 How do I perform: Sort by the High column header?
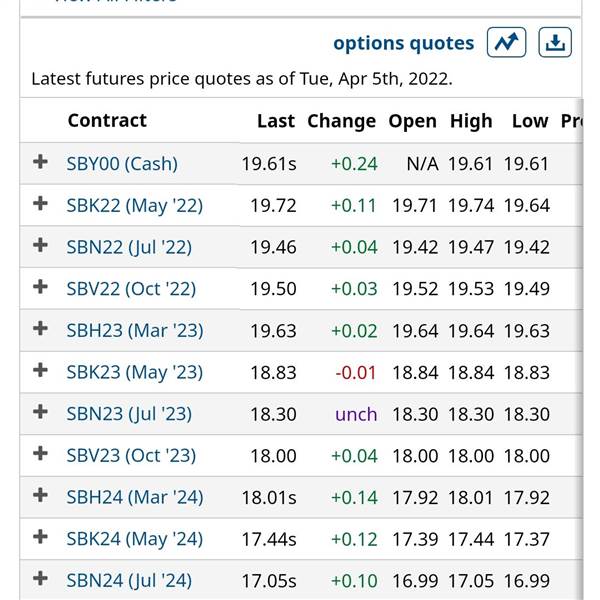coord(471,121)
